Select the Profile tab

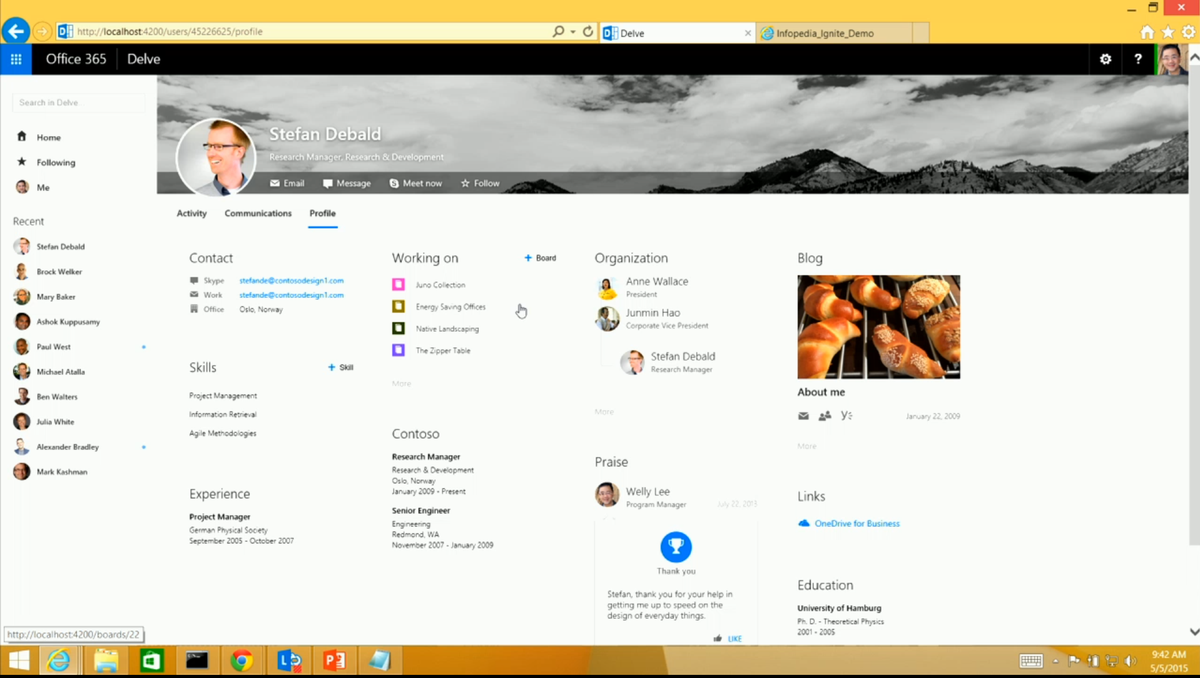322,213
